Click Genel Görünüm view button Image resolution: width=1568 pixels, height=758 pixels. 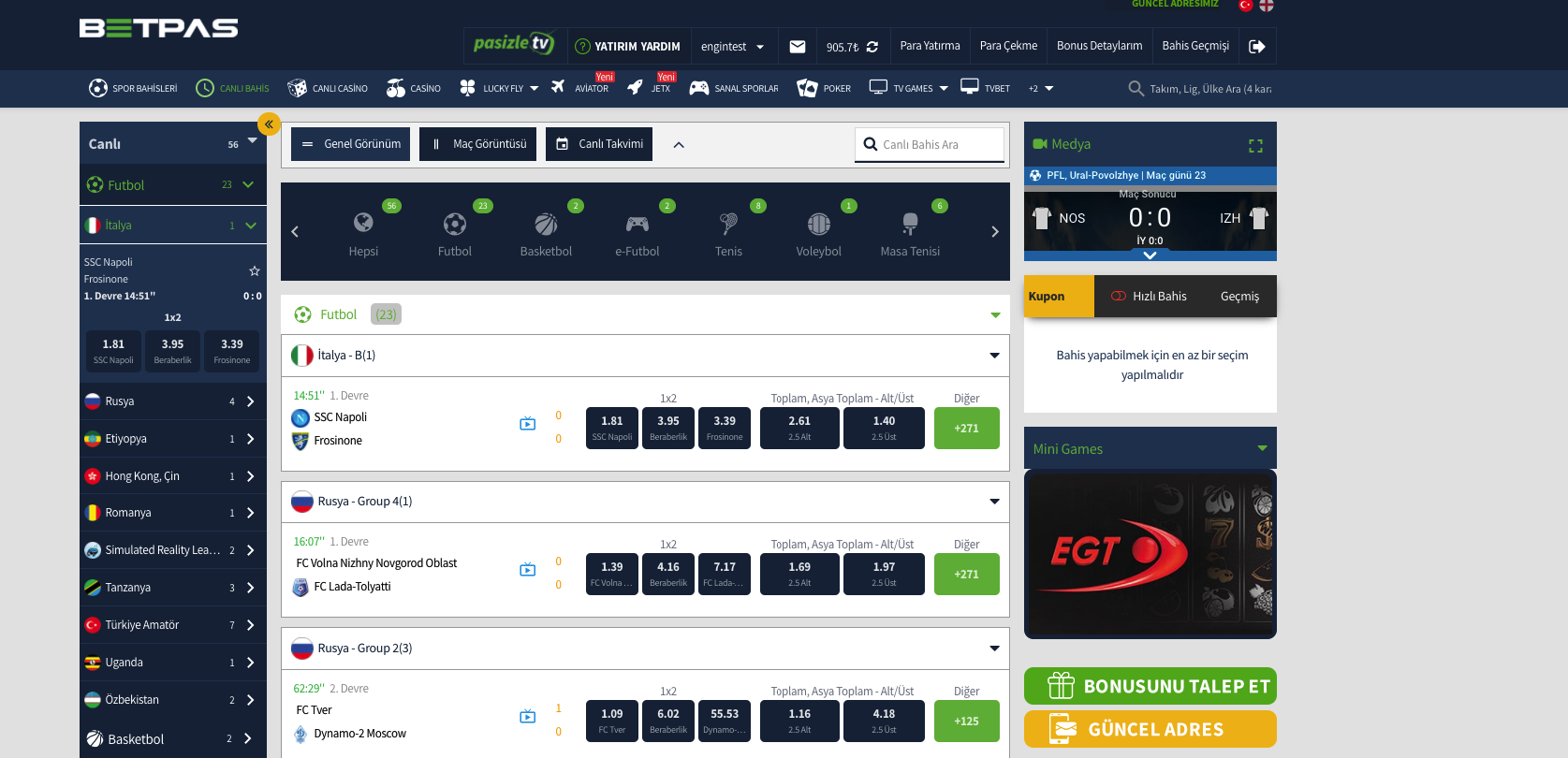click(x=350, y=144)
